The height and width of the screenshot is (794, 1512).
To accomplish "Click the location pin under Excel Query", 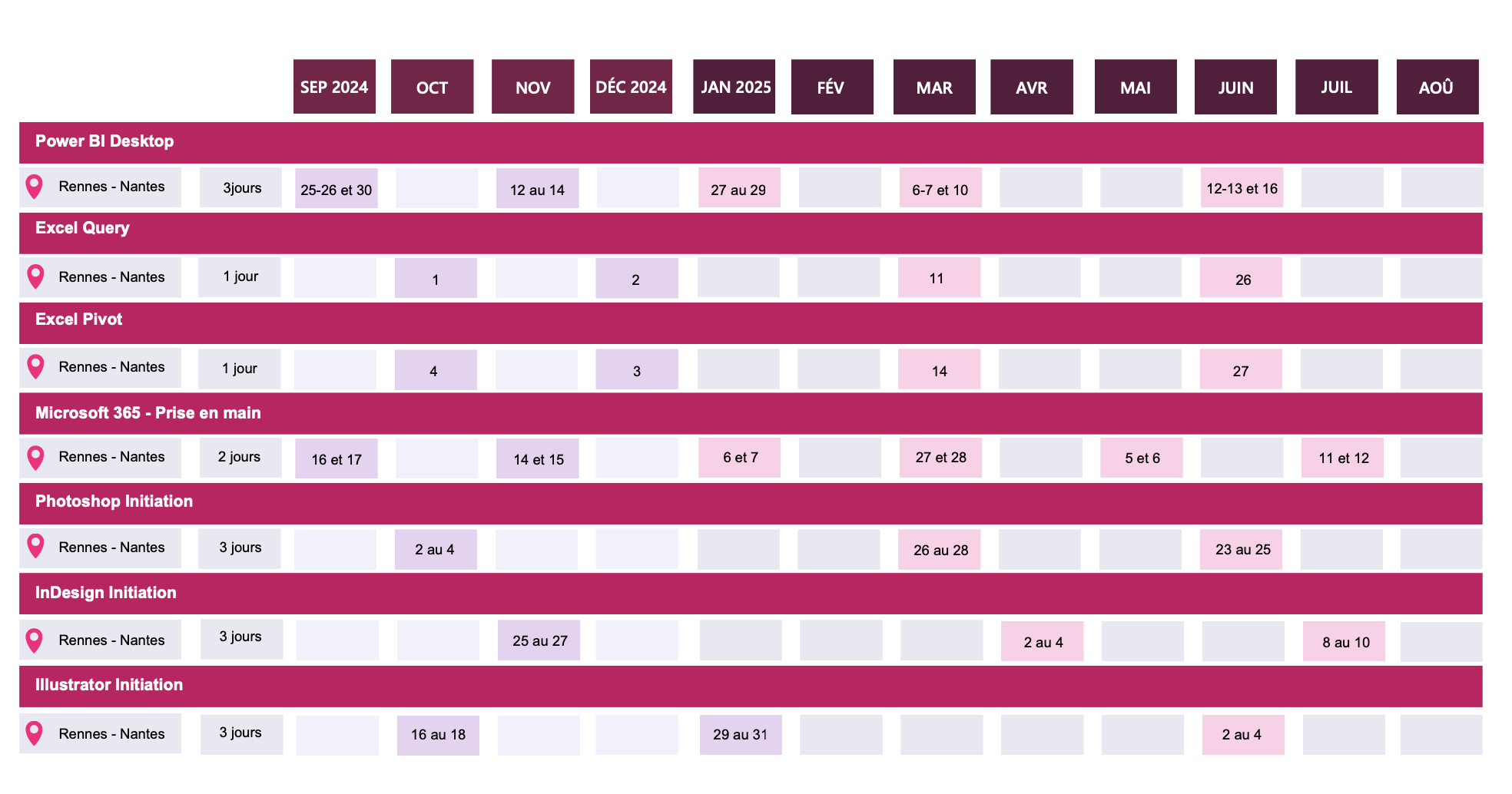I will click(35, 277).
